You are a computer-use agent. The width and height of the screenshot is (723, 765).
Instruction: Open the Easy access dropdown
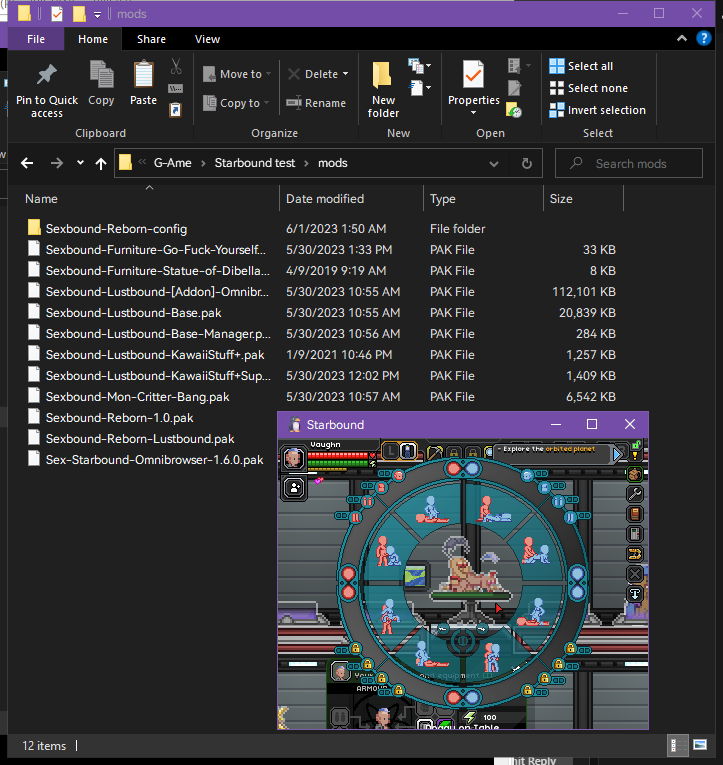420,88
